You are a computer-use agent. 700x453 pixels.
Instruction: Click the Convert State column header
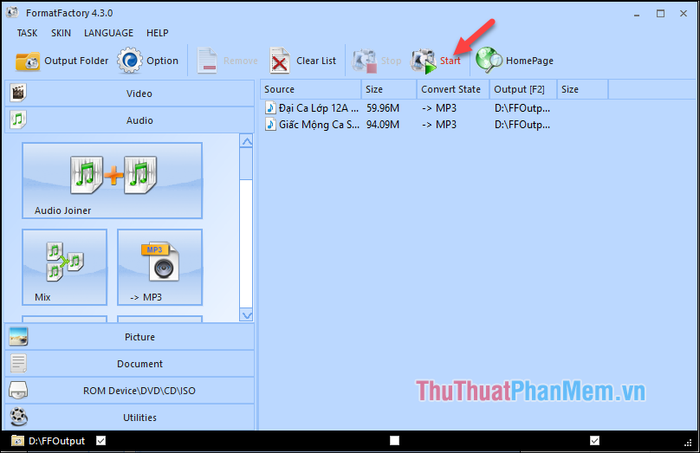[453, 89]
